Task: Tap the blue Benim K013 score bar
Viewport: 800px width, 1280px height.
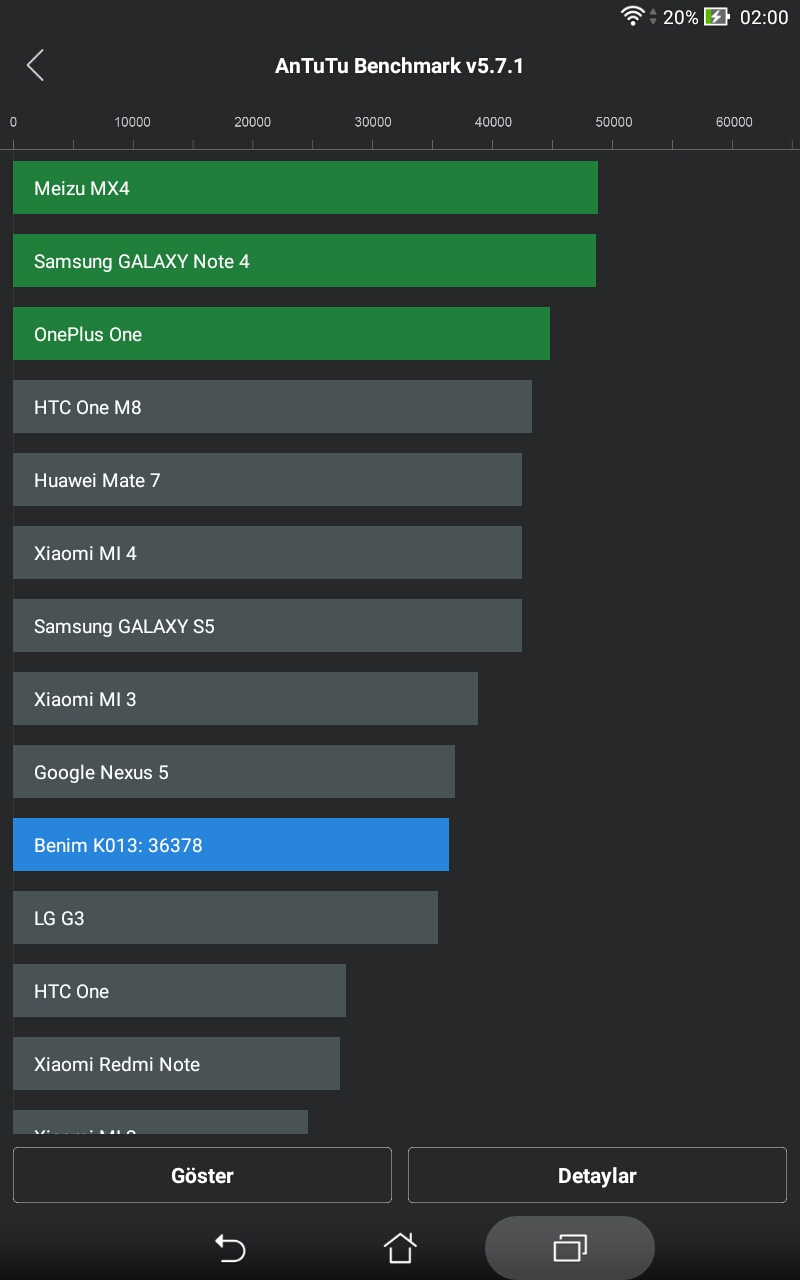Action: 231,845
